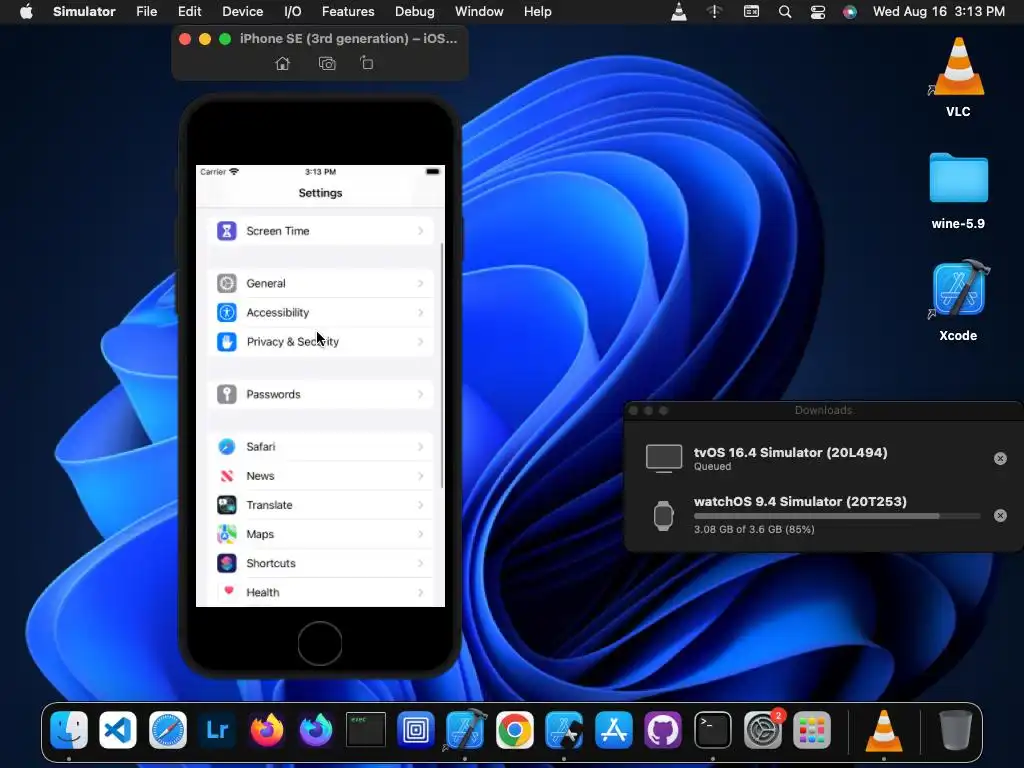Click the Simulator Home button toolbar icon
The width and height of the screenshot is (1024, 768).
point(282,63)
